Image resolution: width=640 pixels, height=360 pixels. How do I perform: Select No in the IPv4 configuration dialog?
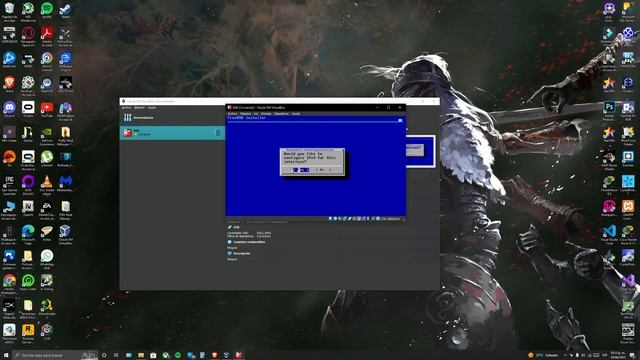coord(323,170)
